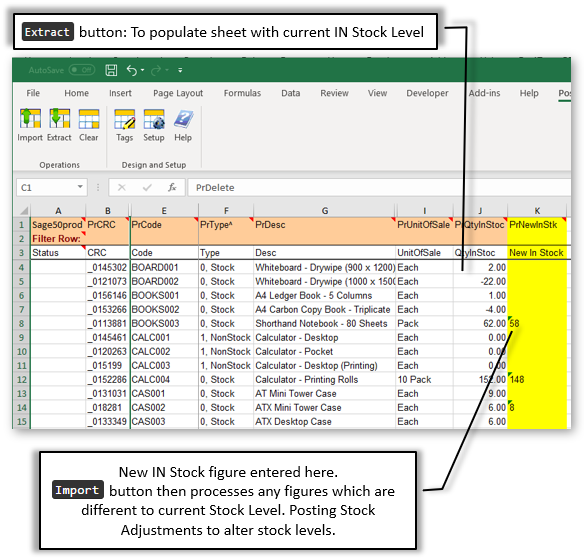Click the PrCode header cell
The height and width of the screenshot is (558, 584).
pyautogui.click(x=164, y=225)
